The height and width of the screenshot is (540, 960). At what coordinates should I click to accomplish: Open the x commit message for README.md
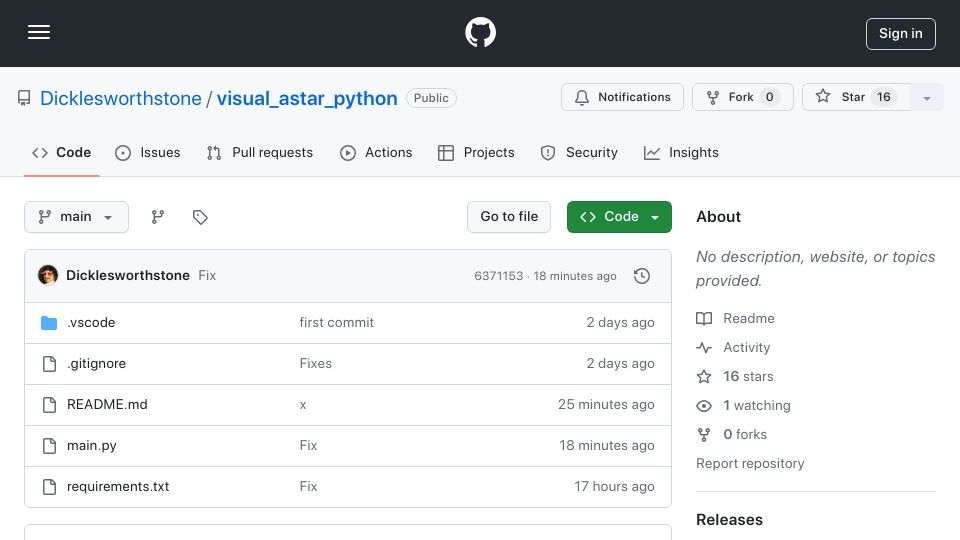coord(302,405)
